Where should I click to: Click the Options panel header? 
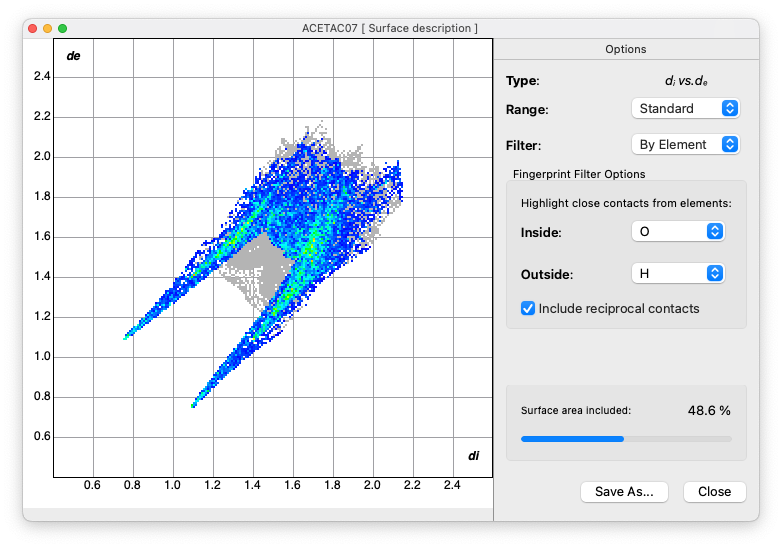[x=626, y=49]
